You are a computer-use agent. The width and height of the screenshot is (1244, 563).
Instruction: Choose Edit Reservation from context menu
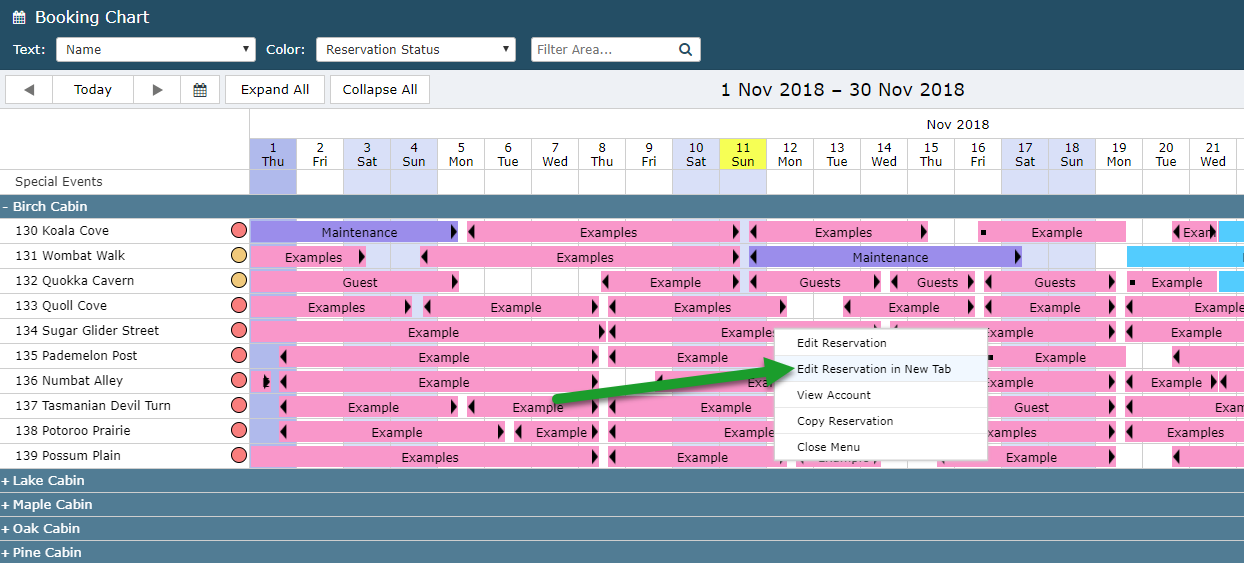881,343
